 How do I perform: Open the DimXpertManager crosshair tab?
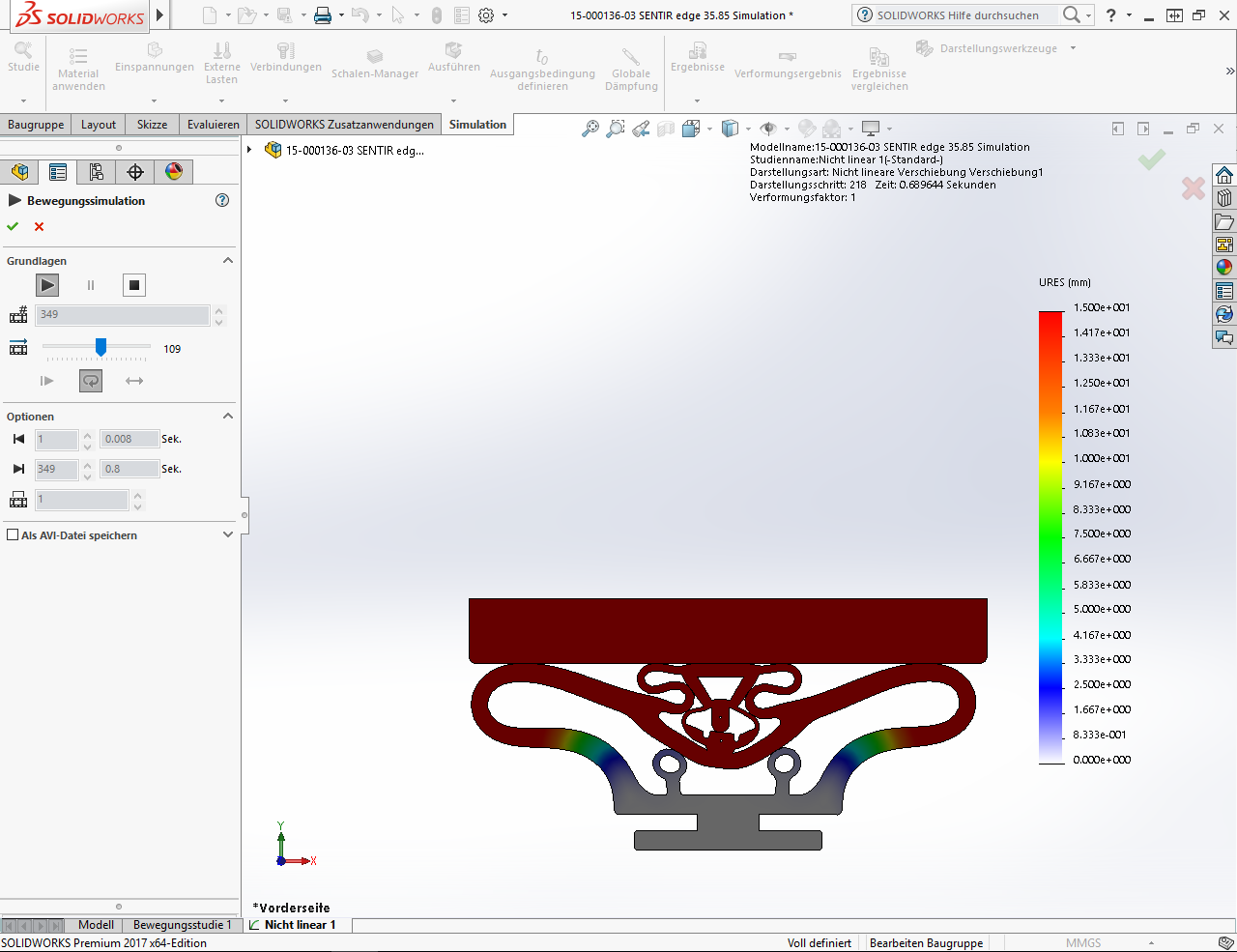(x=135, y=172)
